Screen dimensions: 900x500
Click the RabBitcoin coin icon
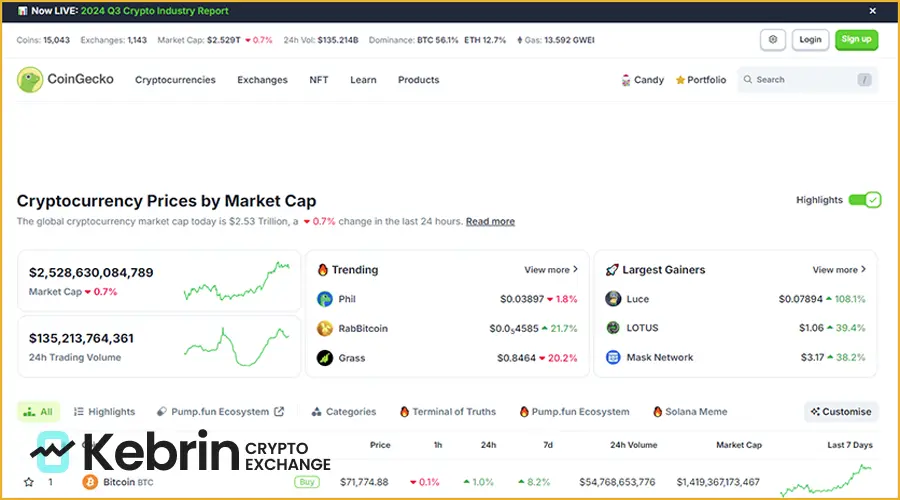[325, 328]
